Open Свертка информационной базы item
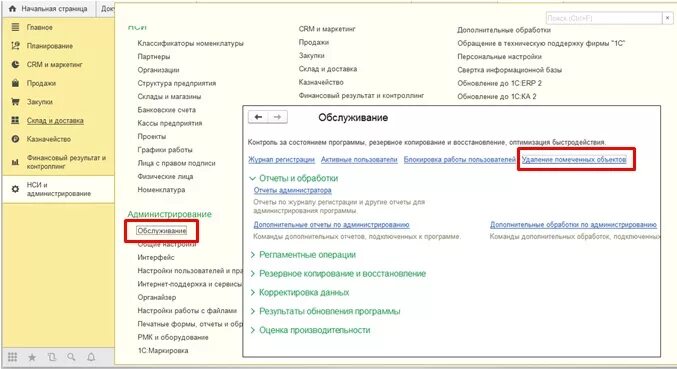Screen dimensions: 677x369 coord(509,70)
